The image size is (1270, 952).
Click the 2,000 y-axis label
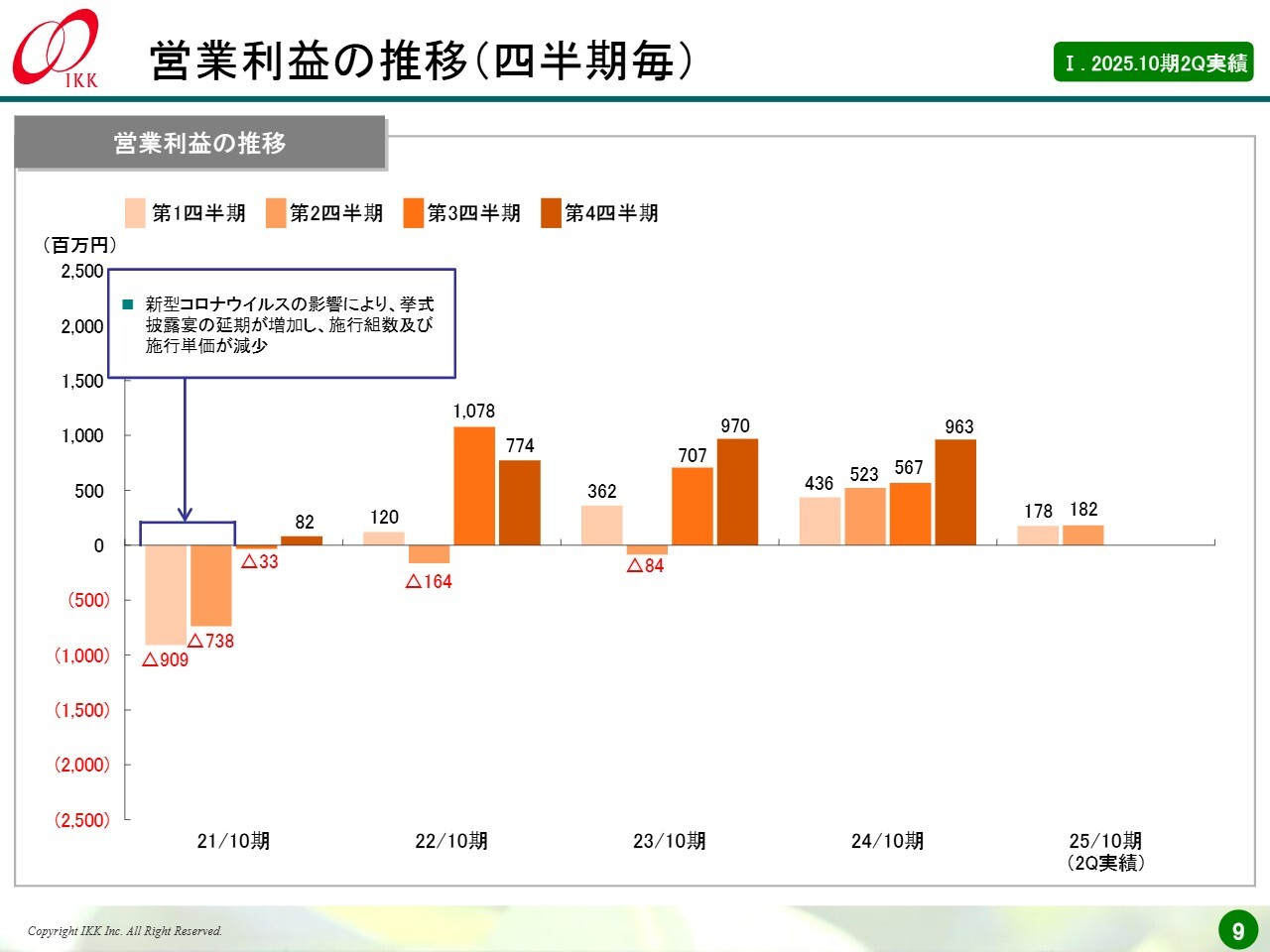pyautogui.click(x=82, y=326)
